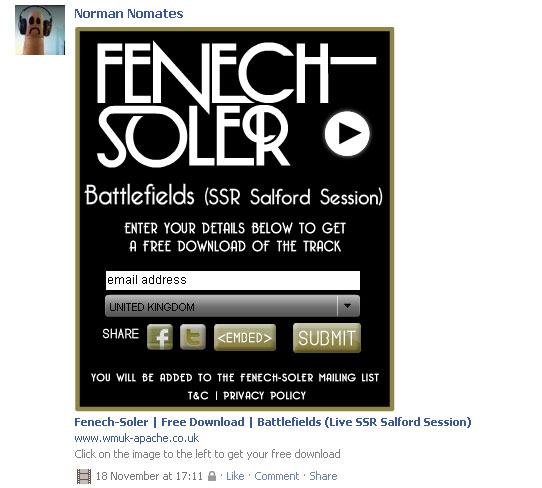Open Norman Nomates profile picture
Image resolution: width=542 pixels, height=488 pixels.
point(40,30)
